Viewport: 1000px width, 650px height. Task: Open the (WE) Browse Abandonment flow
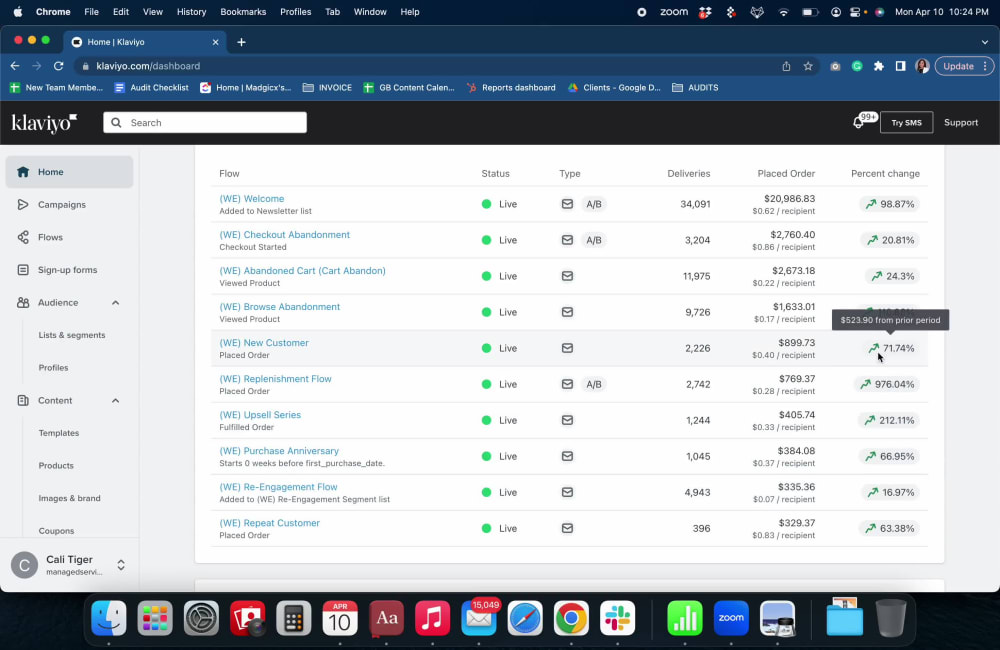(x=279, y=307)
